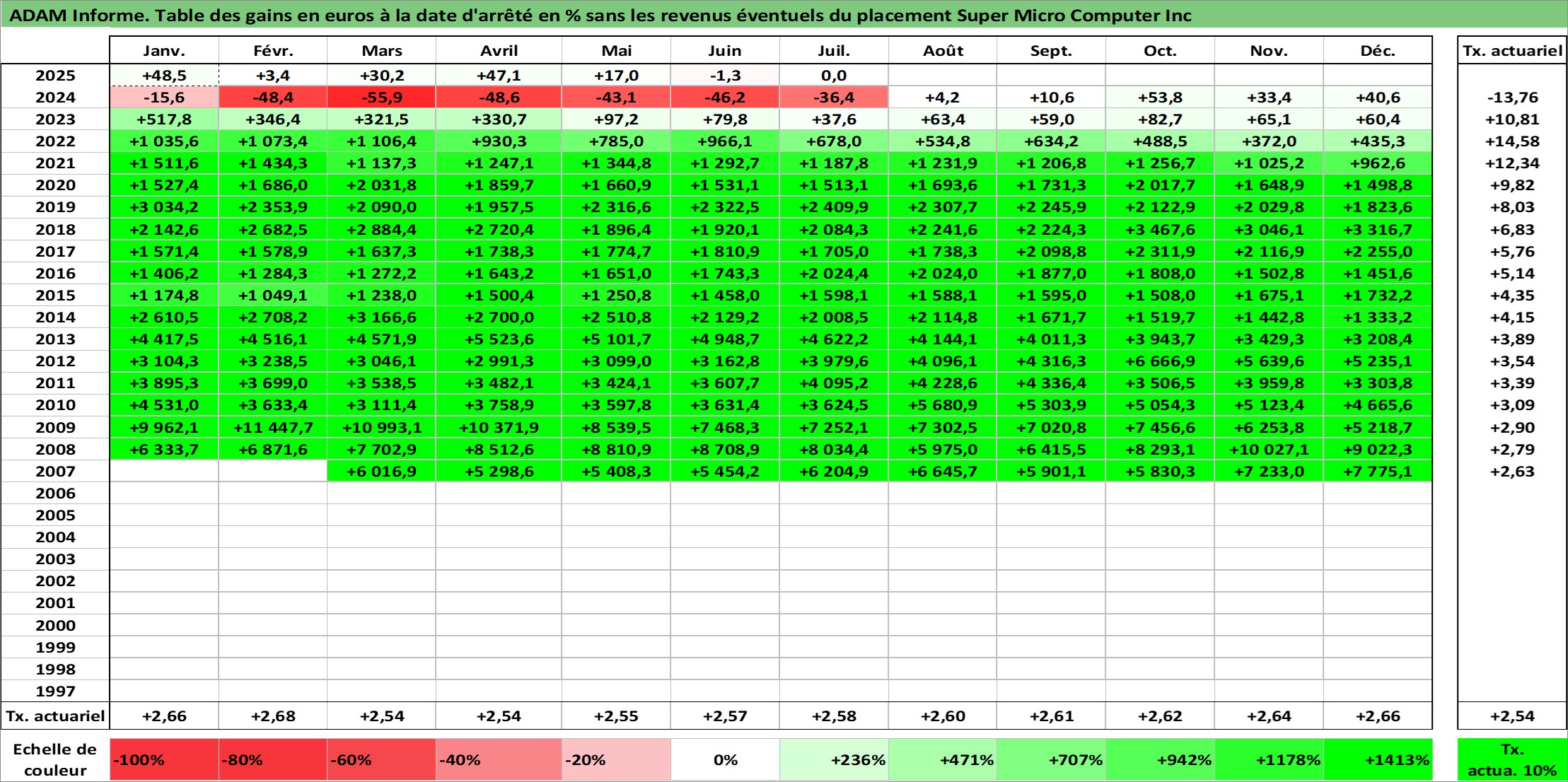Select the Avril column header
Image resolution: width=1568 pixels, height=782 pixels.
coord(499,51)
